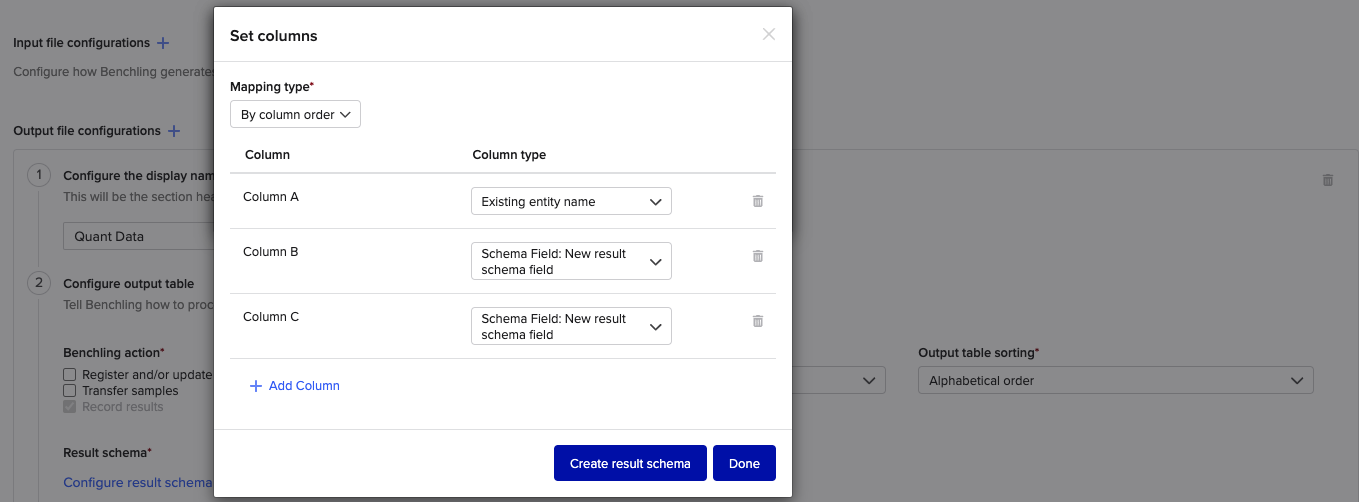Click the Record results checkbox

pos(70,407)
